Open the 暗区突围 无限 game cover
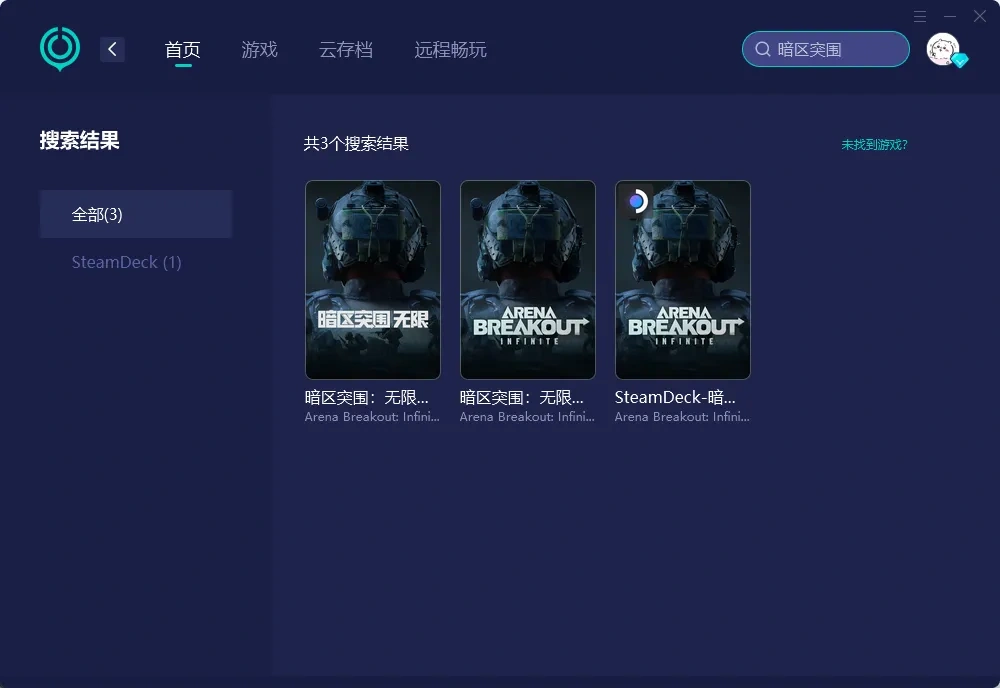 372,279
